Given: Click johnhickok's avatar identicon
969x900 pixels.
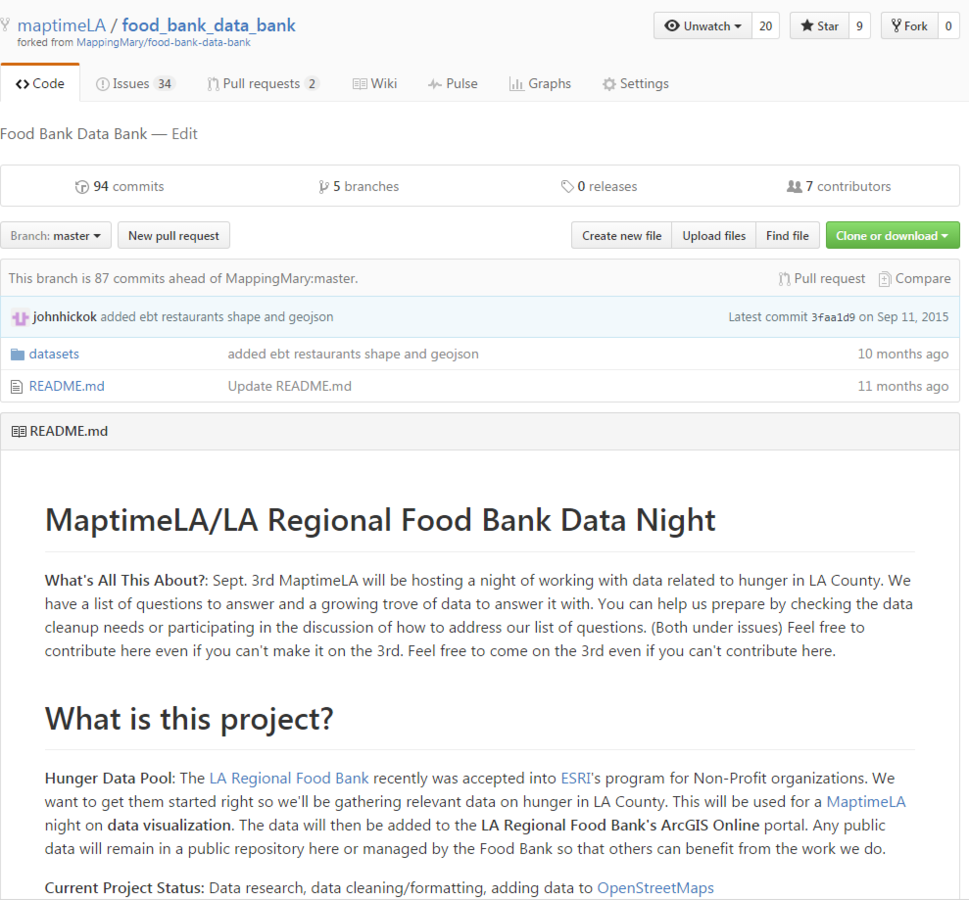Looking at the screenshot, I should pos(20,318).
